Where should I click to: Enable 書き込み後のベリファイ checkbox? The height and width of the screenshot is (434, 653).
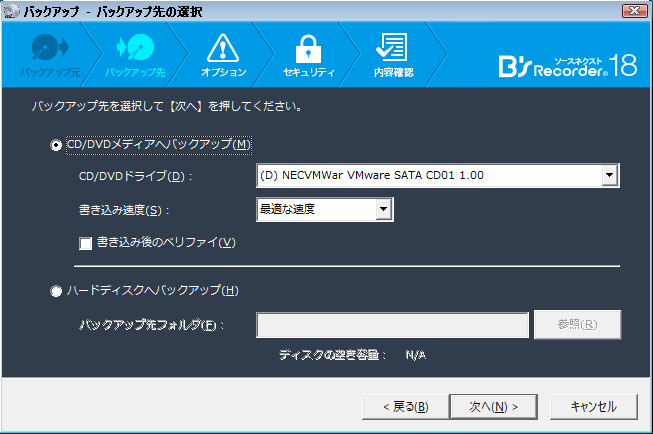86,242
